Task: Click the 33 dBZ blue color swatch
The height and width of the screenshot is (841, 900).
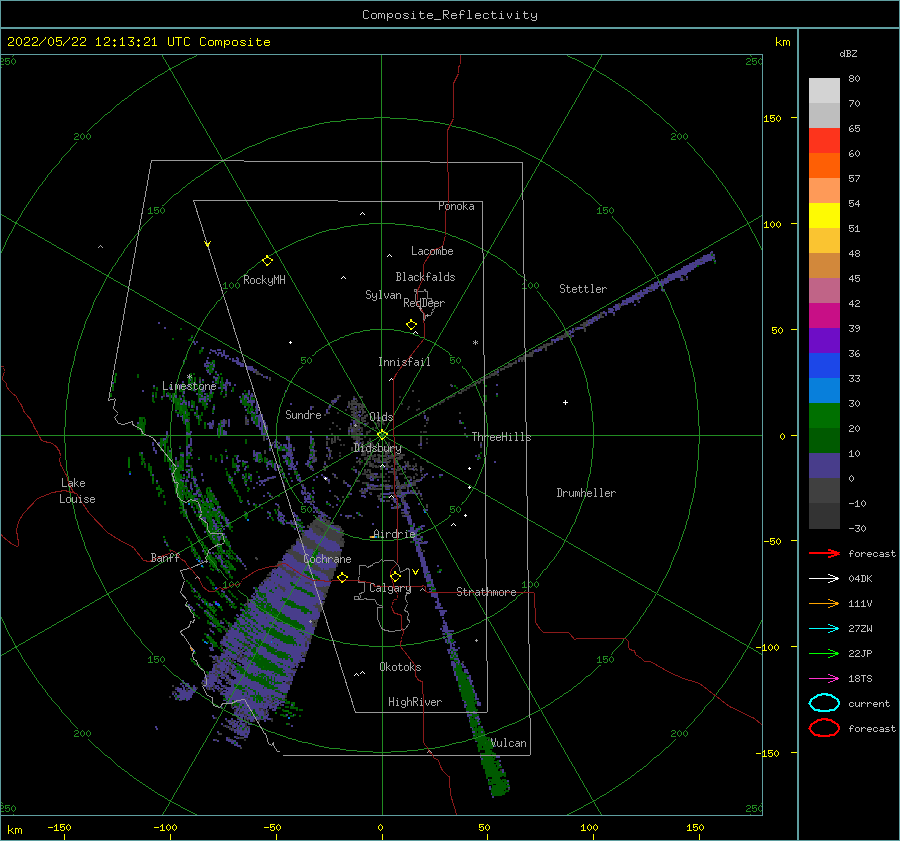Action: tap(824, 390)
